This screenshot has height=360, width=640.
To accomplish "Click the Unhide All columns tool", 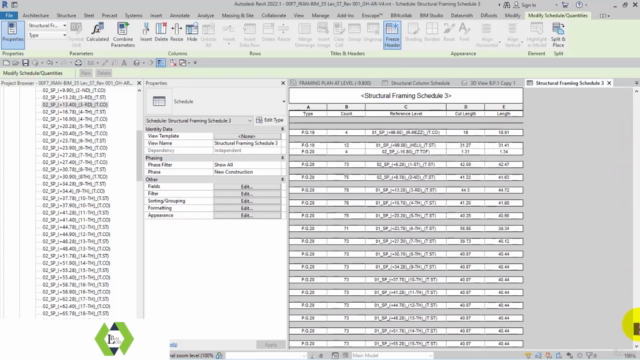I will pyautogui.click(x=208, y=35).
